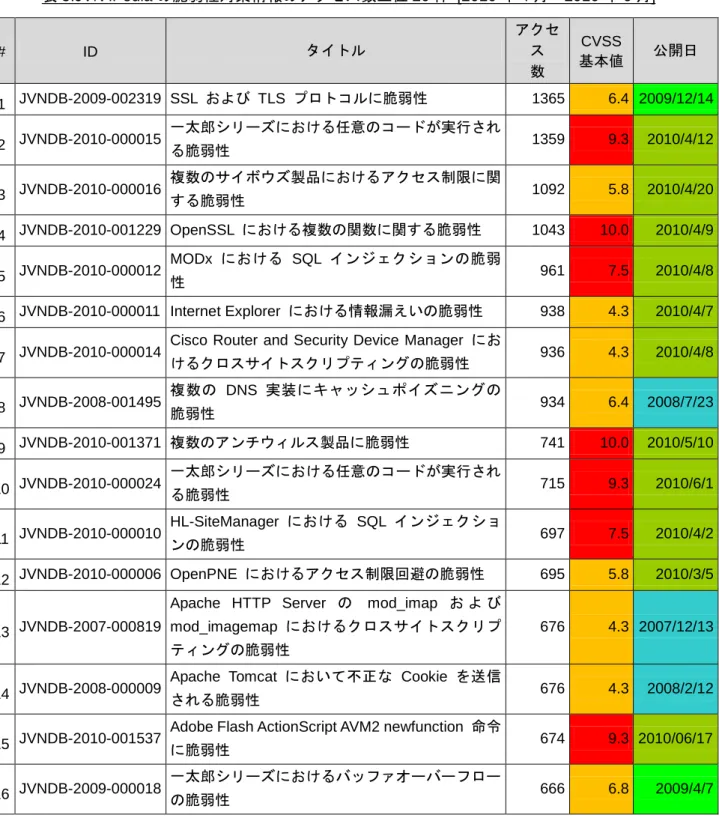Click the OpenSSL 複数の関数 title
Screen dimensions: 719x818
(326, 230)
